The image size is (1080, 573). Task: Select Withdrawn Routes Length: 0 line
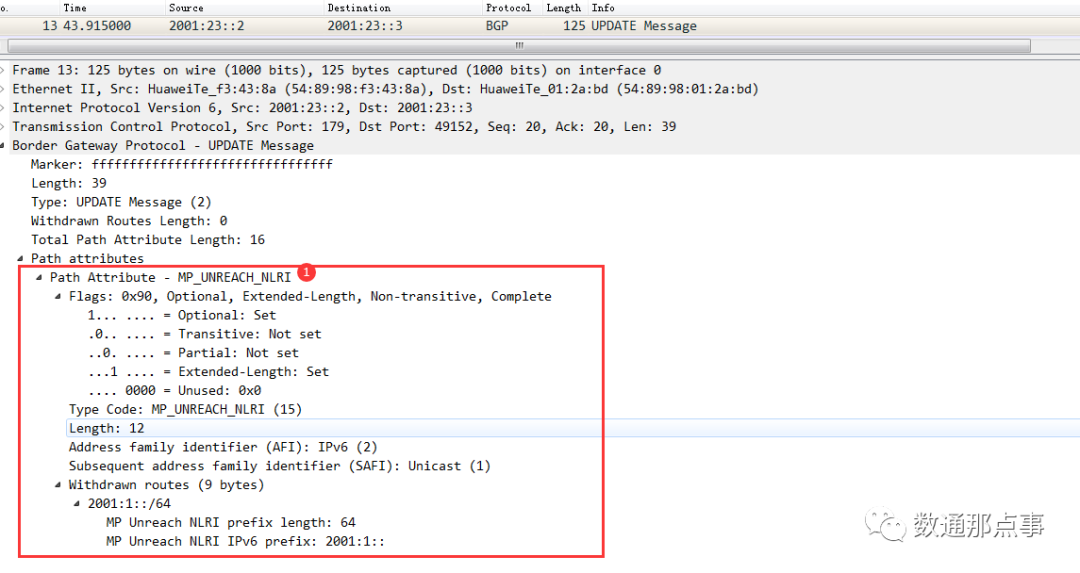129,221
